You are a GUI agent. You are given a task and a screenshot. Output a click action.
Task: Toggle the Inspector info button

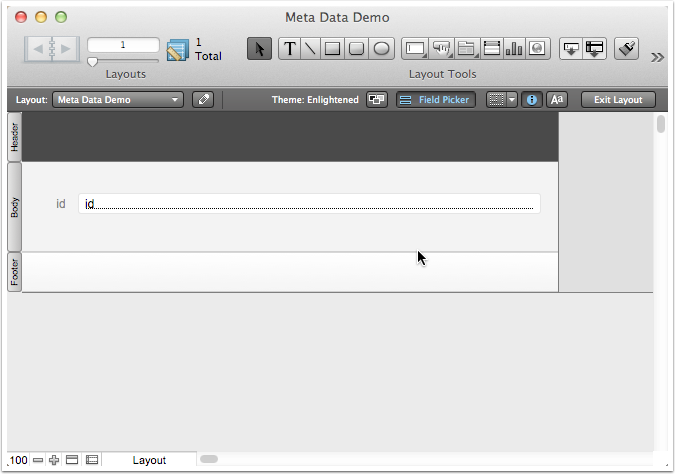(532, 100)
